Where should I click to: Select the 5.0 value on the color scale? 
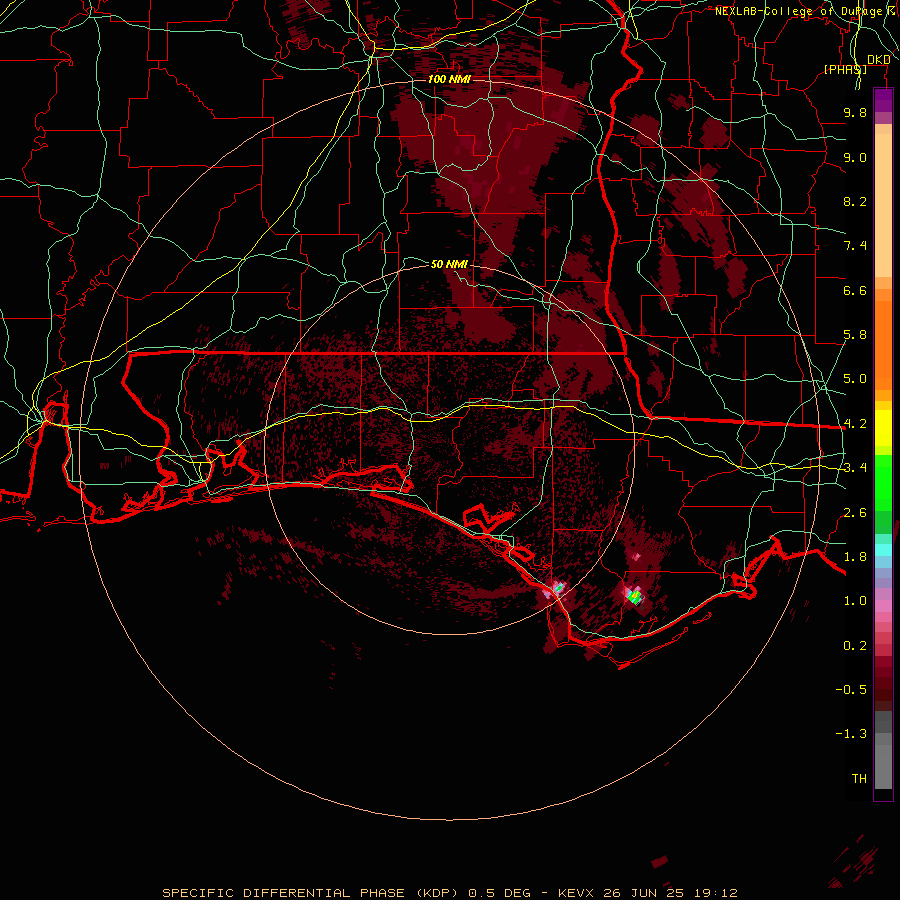point(855,379)
